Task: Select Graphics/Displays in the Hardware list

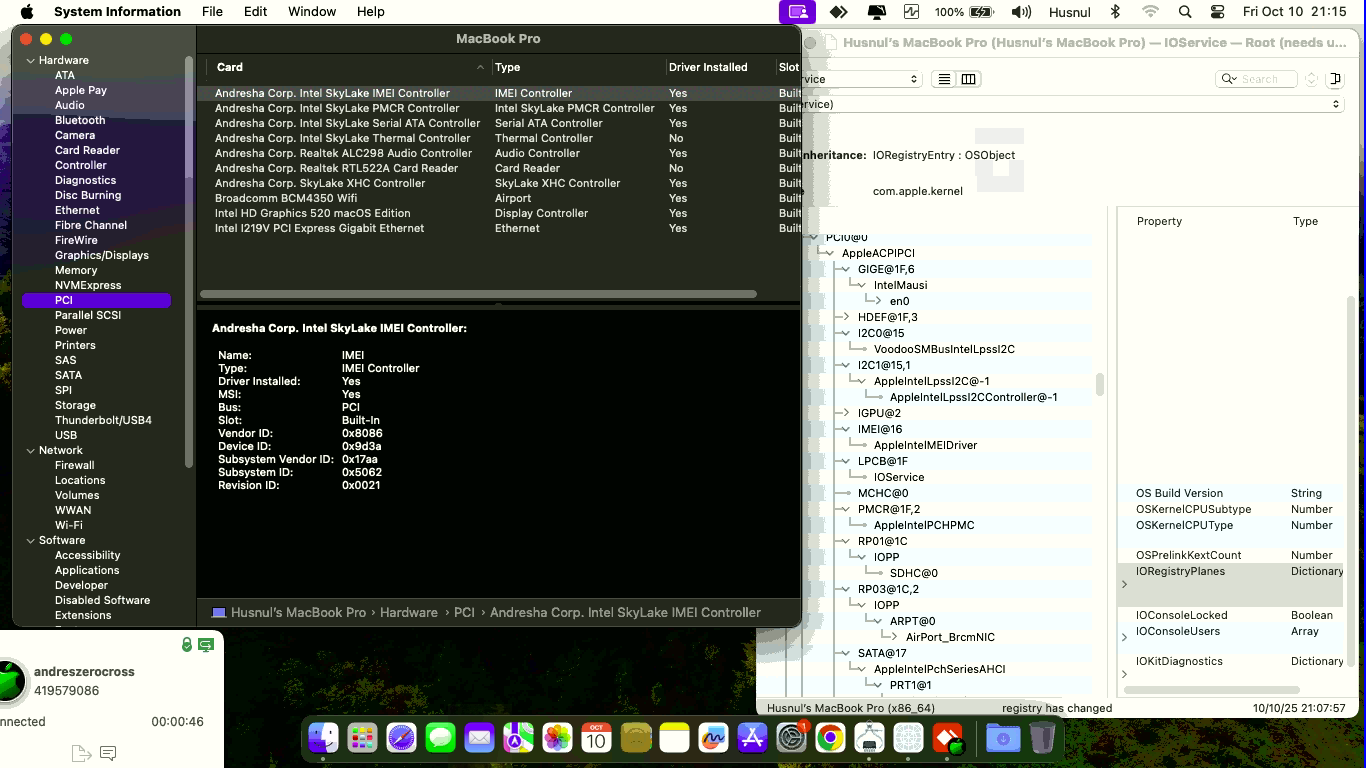Action: pyautogui.click(x=101, y=255)
